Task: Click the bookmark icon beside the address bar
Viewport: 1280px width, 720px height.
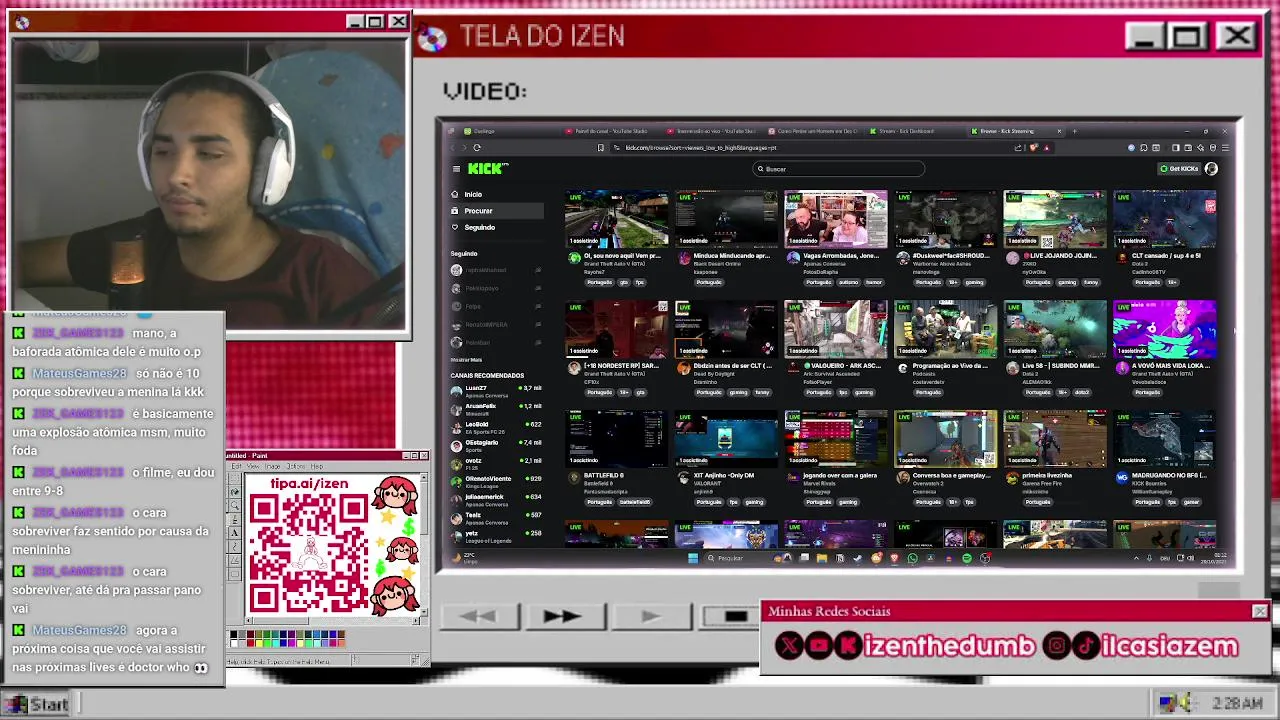Action: tap(600, 148)
